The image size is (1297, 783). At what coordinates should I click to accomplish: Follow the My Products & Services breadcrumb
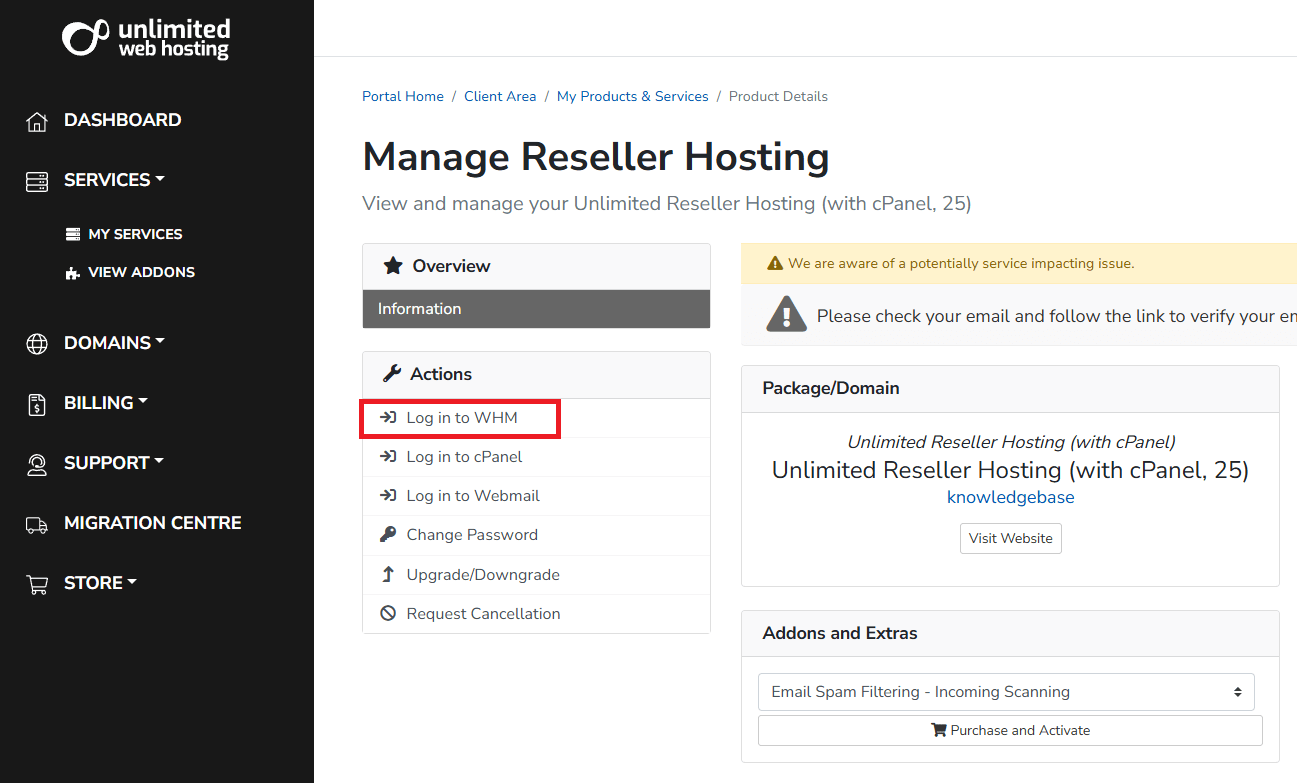point(632,97)
